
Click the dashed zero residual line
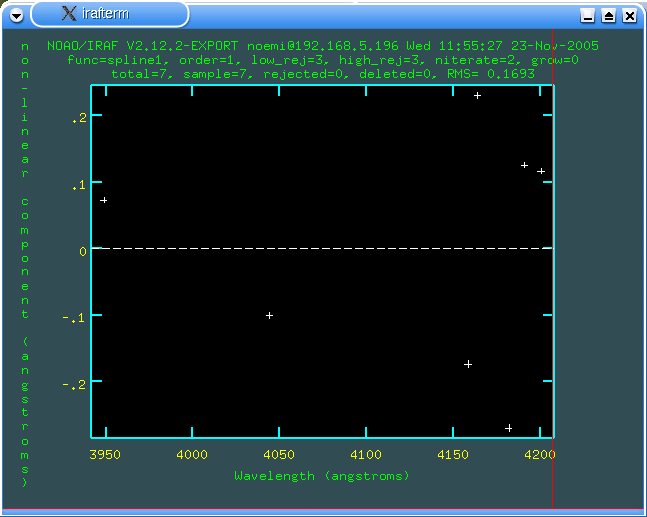pyautogui.click(x=320, y=248)
